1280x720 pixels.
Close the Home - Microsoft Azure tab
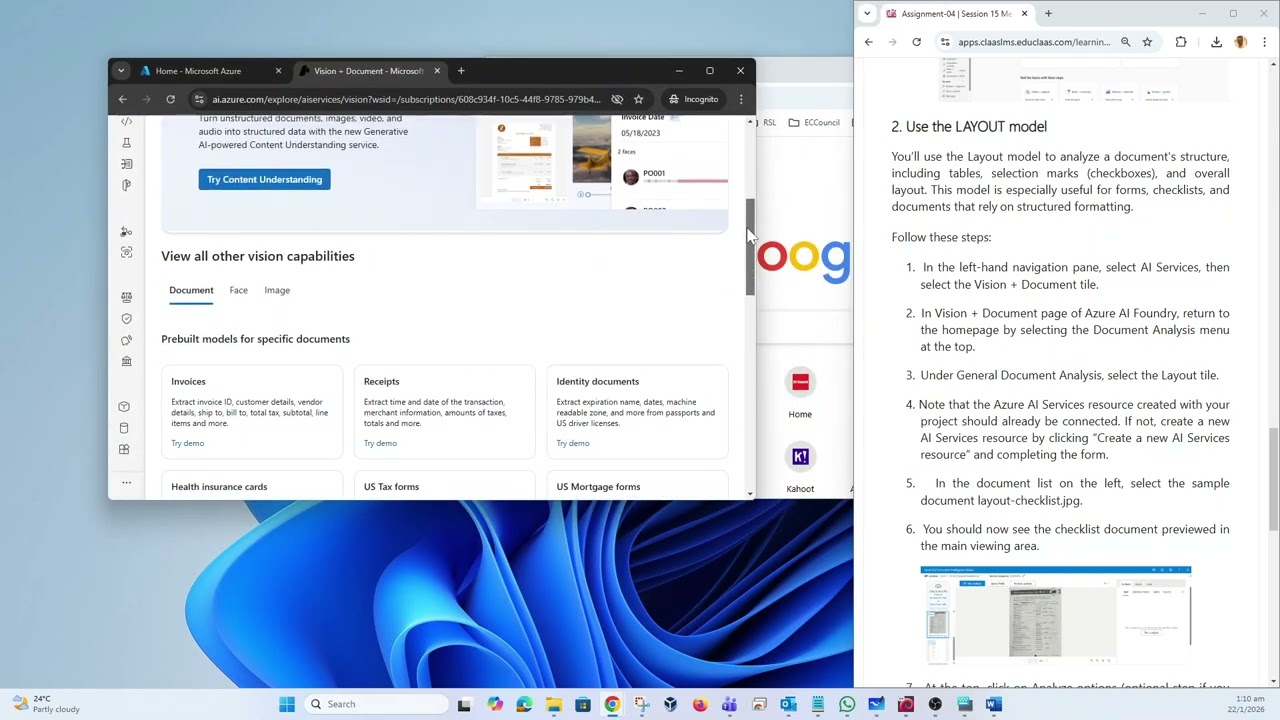coord(278,71)
